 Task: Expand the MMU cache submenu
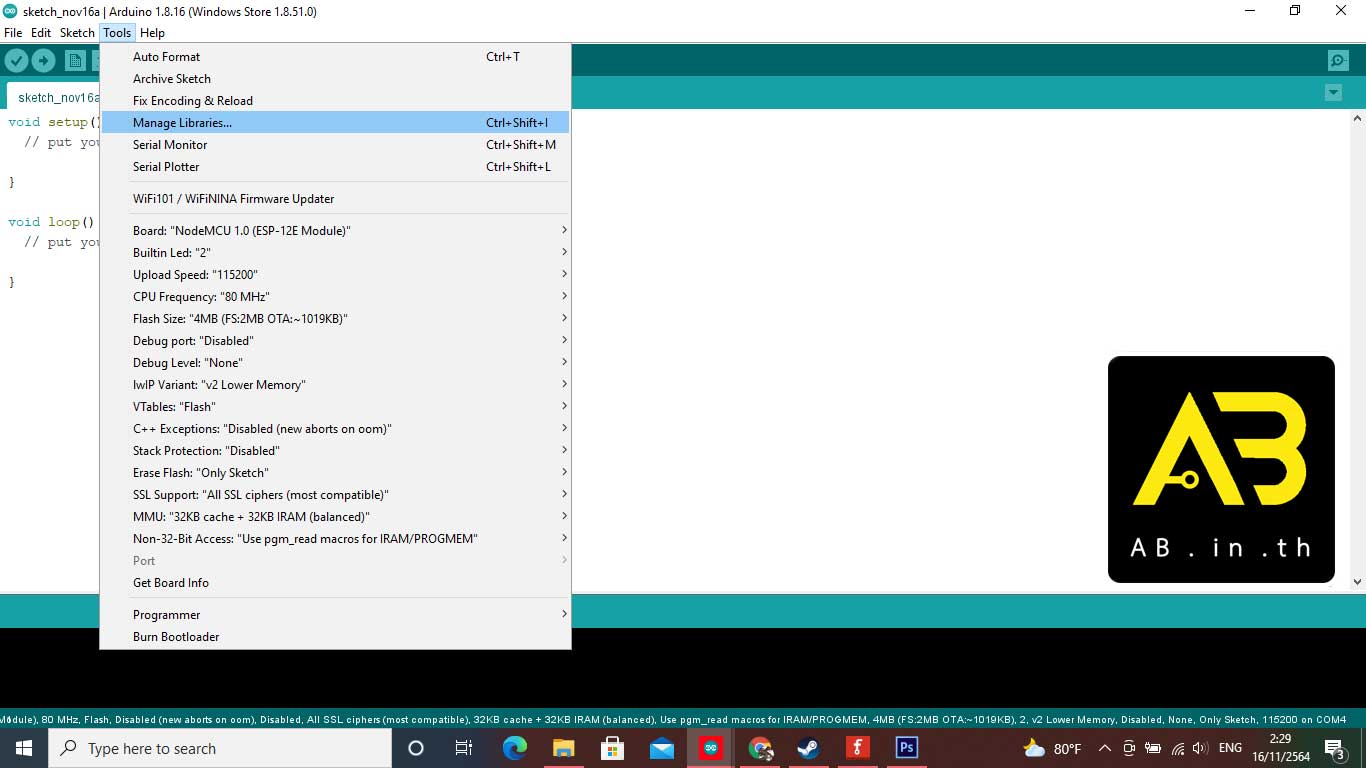[335, 517]
